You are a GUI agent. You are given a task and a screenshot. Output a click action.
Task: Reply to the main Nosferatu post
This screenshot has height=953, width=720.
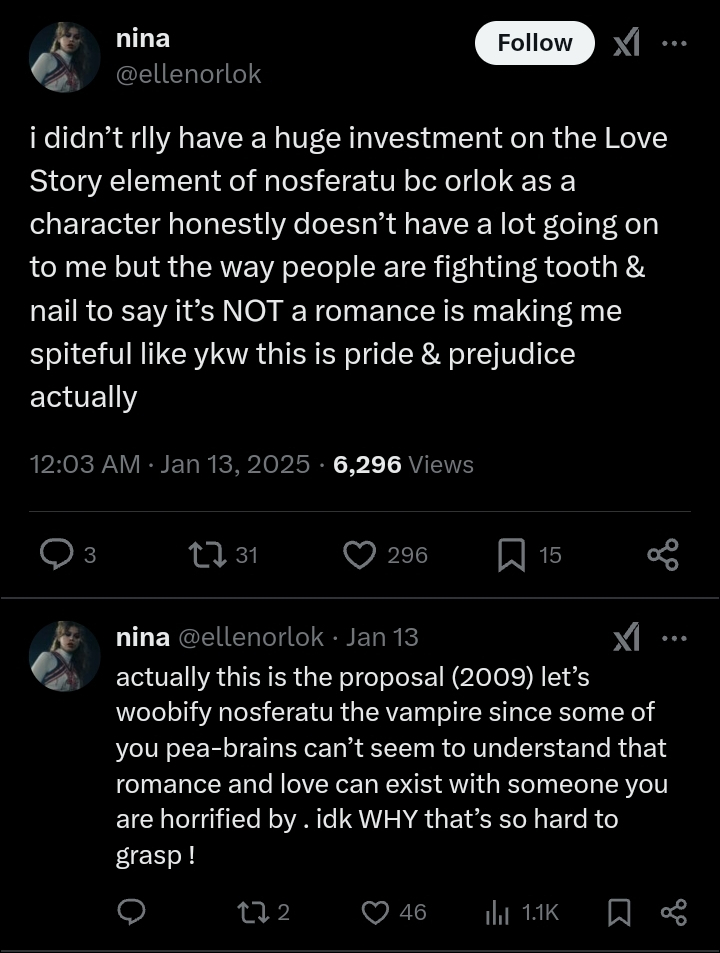pyautogui.click(x=57, y=554)
